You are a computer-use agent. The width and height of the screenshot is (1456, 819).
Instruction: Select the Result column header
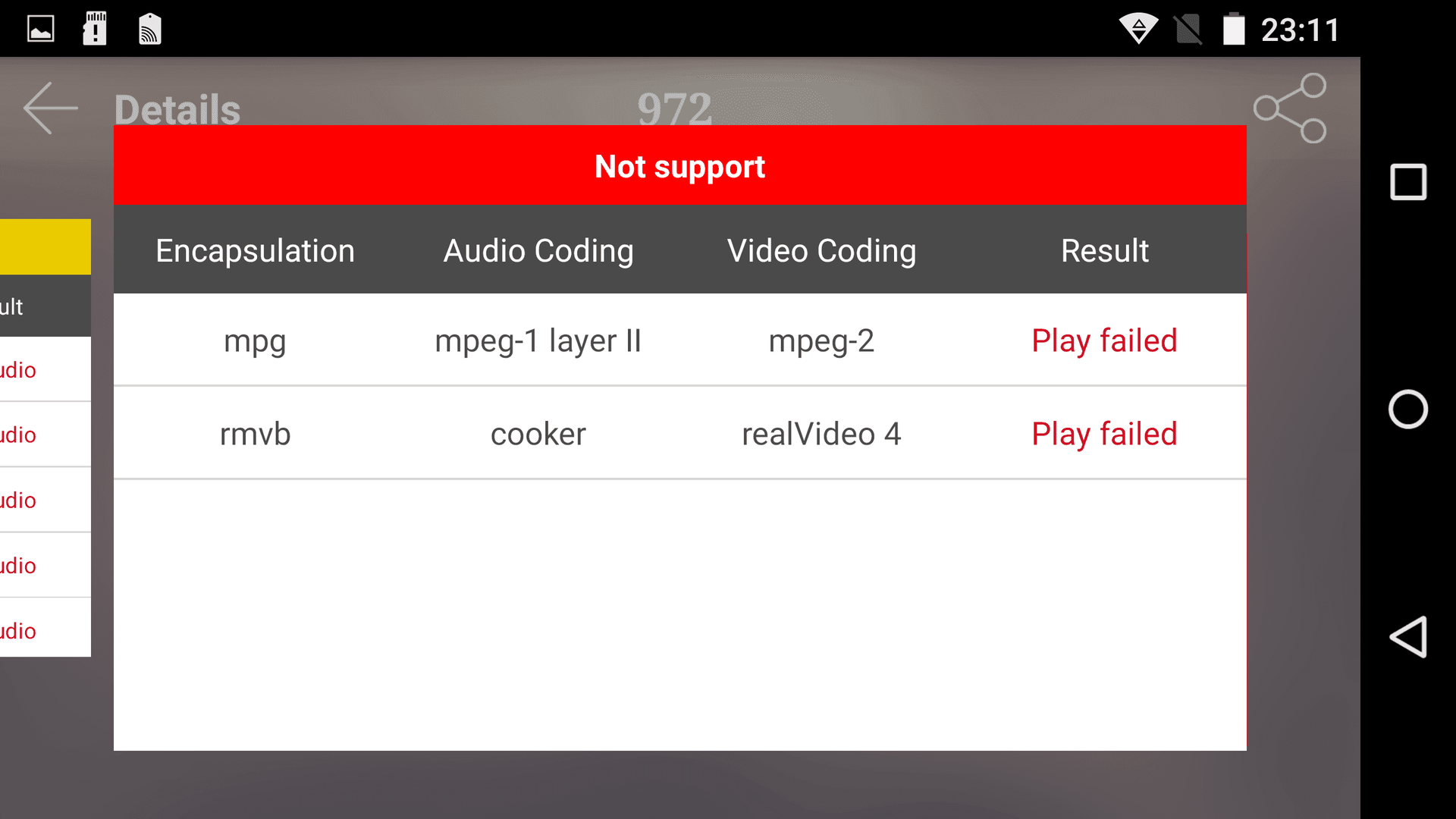1105,250
